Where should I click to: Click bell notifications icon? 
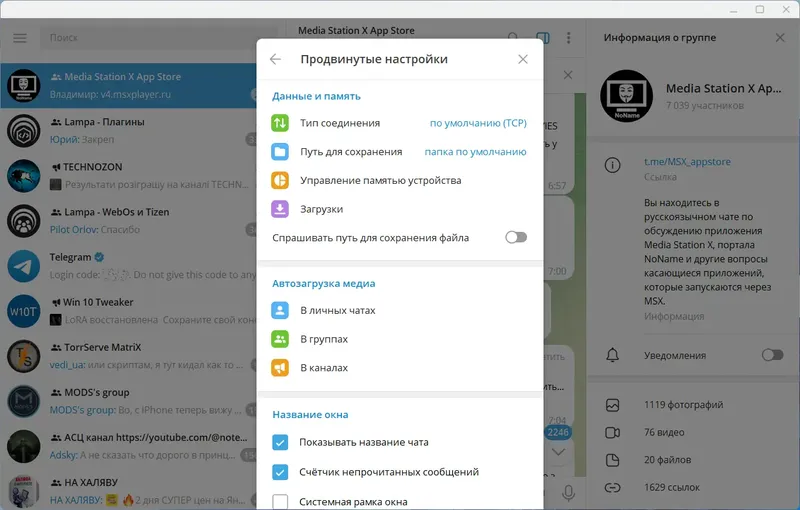[x=612, y=355]
